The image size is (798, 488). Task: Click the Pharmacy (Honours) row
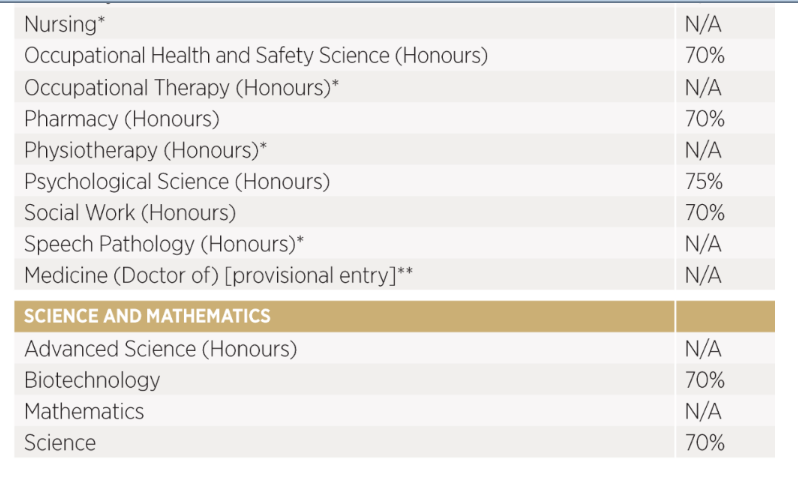pyautogui.click(x=394, y=119)
